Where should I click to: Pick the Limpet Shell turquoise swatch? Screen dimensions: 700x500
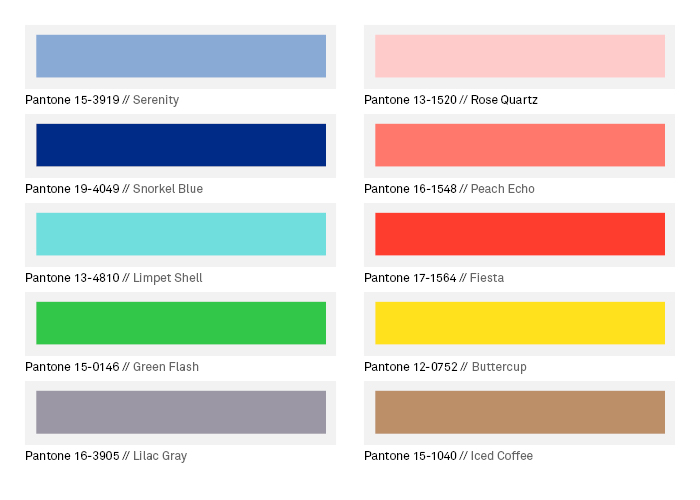coord(181,234)
